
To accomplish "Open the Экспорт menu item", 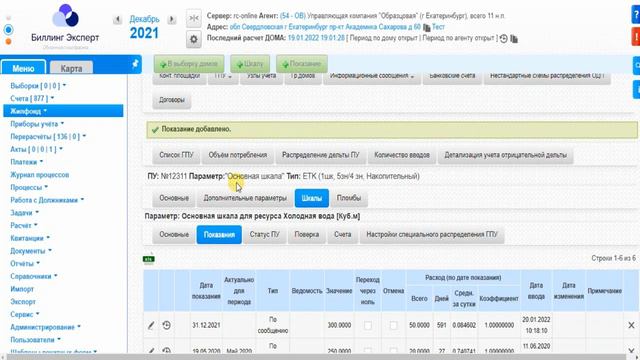I will coord(23,302).
